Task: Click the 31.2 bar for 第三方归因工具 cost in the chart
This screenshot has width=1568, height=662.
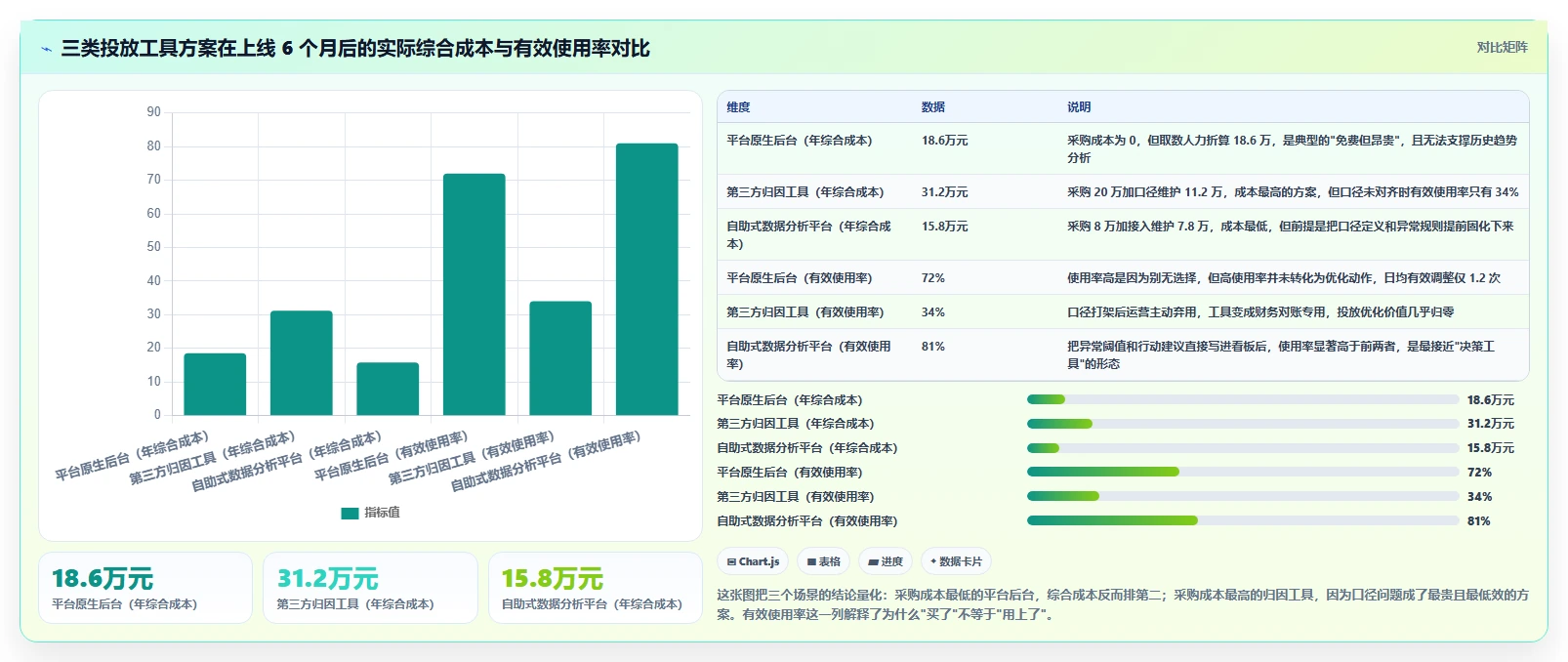Action: click(301, 363)
